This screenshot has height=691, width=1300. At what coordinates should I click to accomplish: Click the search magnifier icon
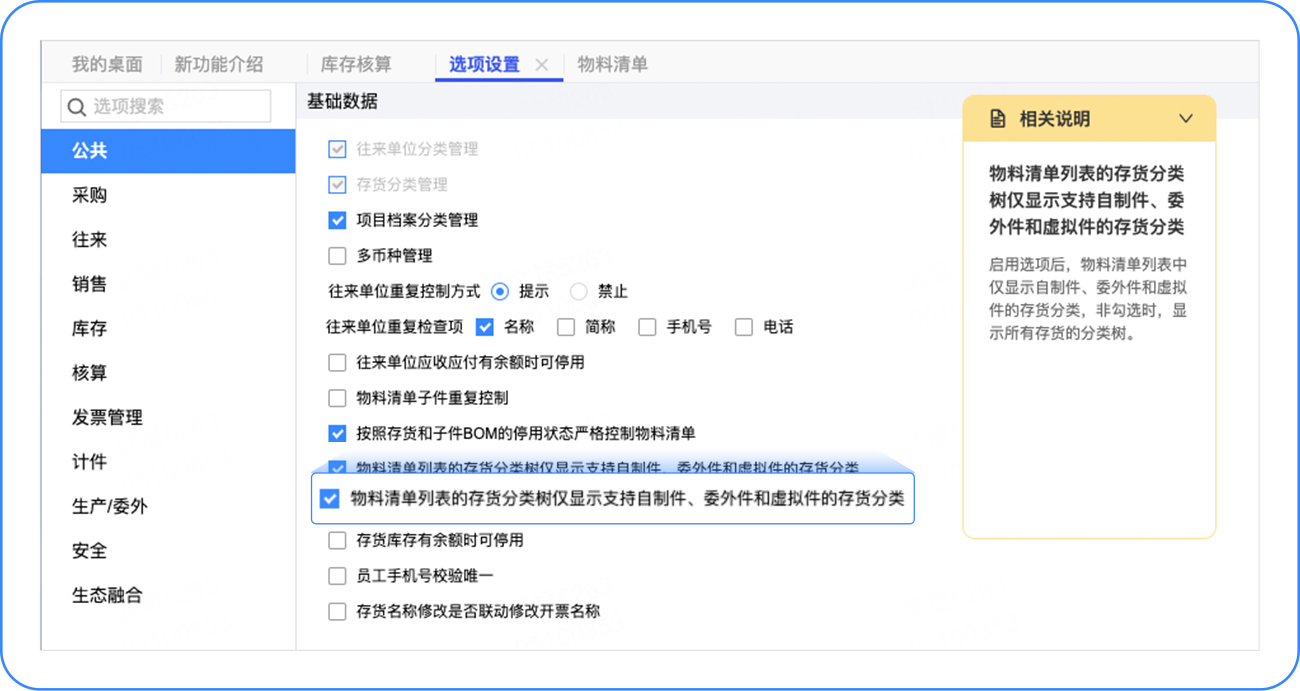[77, 106]
